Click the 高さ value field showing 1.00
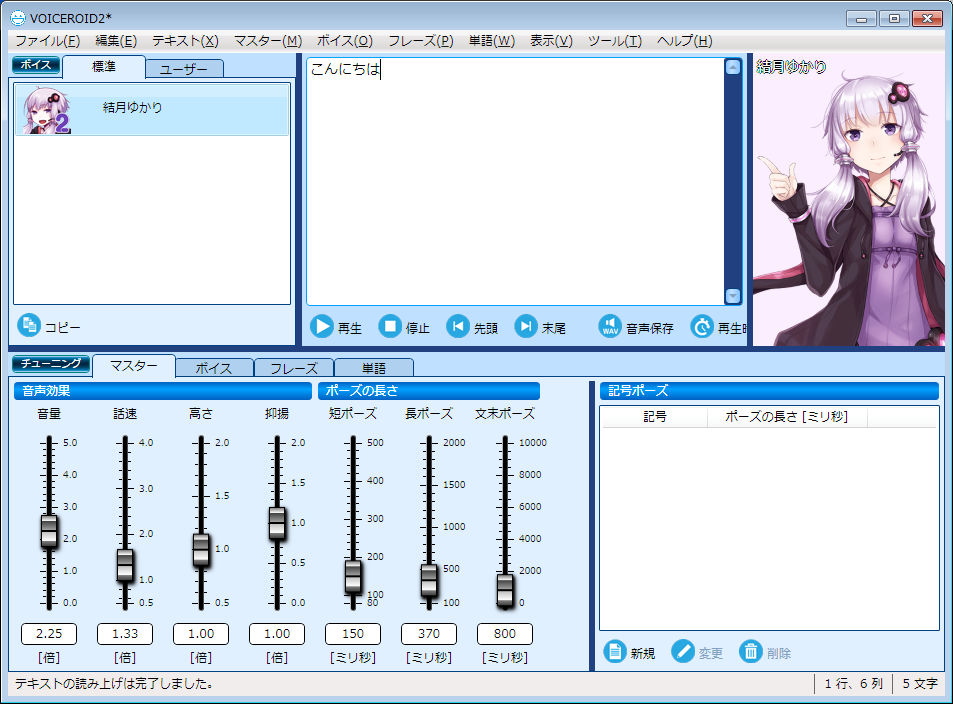Screen dimensions: 953x704 (x=201, y=633)
